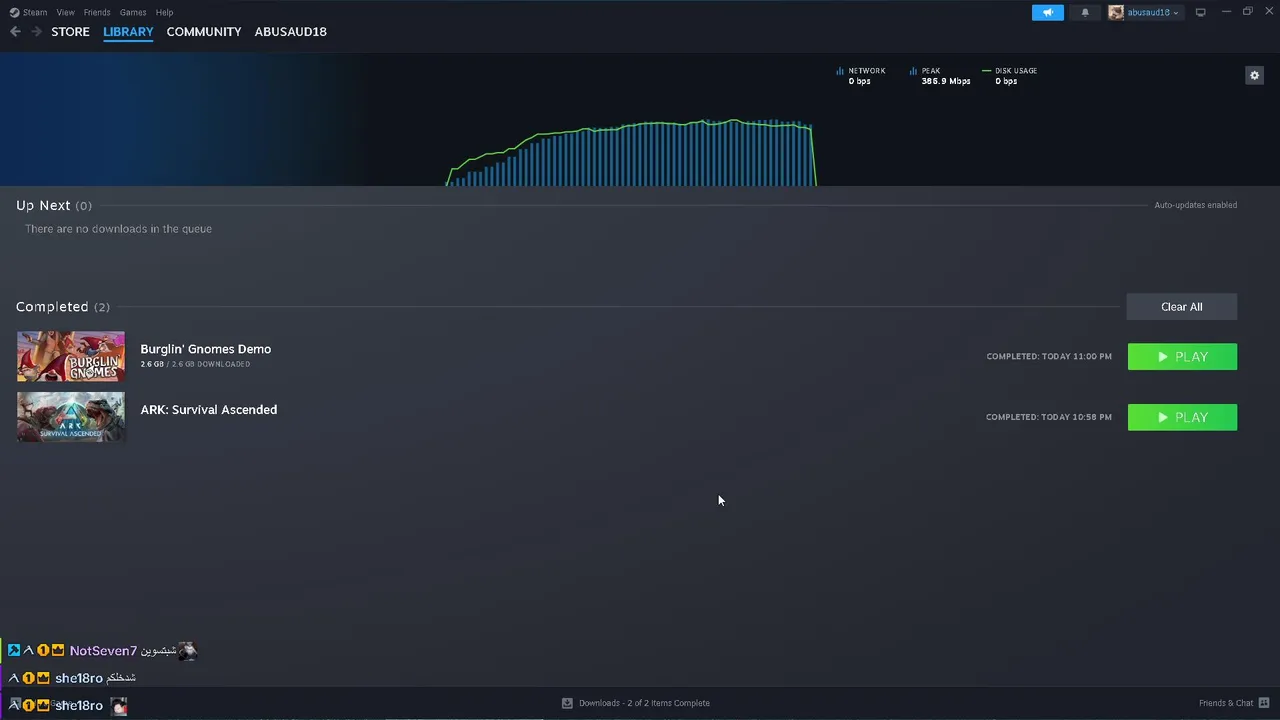Open the notifications bell
This screenshot has width=1280, height=720.
coord(1085,12)
